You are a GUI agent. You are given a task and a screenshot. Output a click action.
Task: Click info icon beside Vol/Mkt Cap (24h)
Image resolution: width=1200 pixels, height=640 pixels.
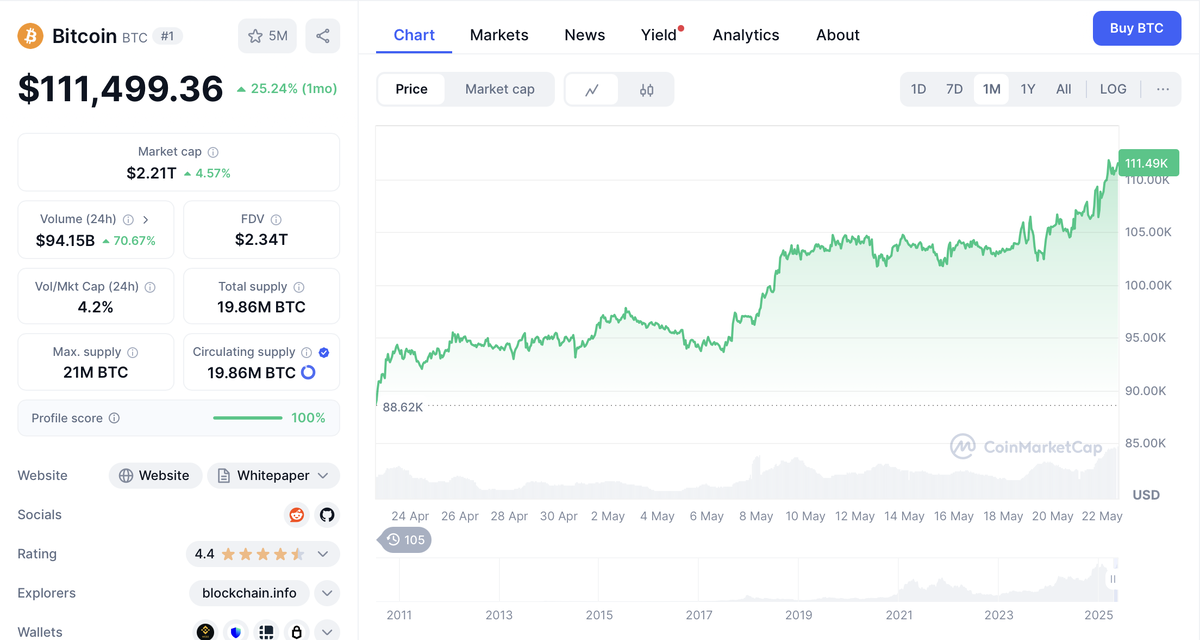(x=150, y=287)
